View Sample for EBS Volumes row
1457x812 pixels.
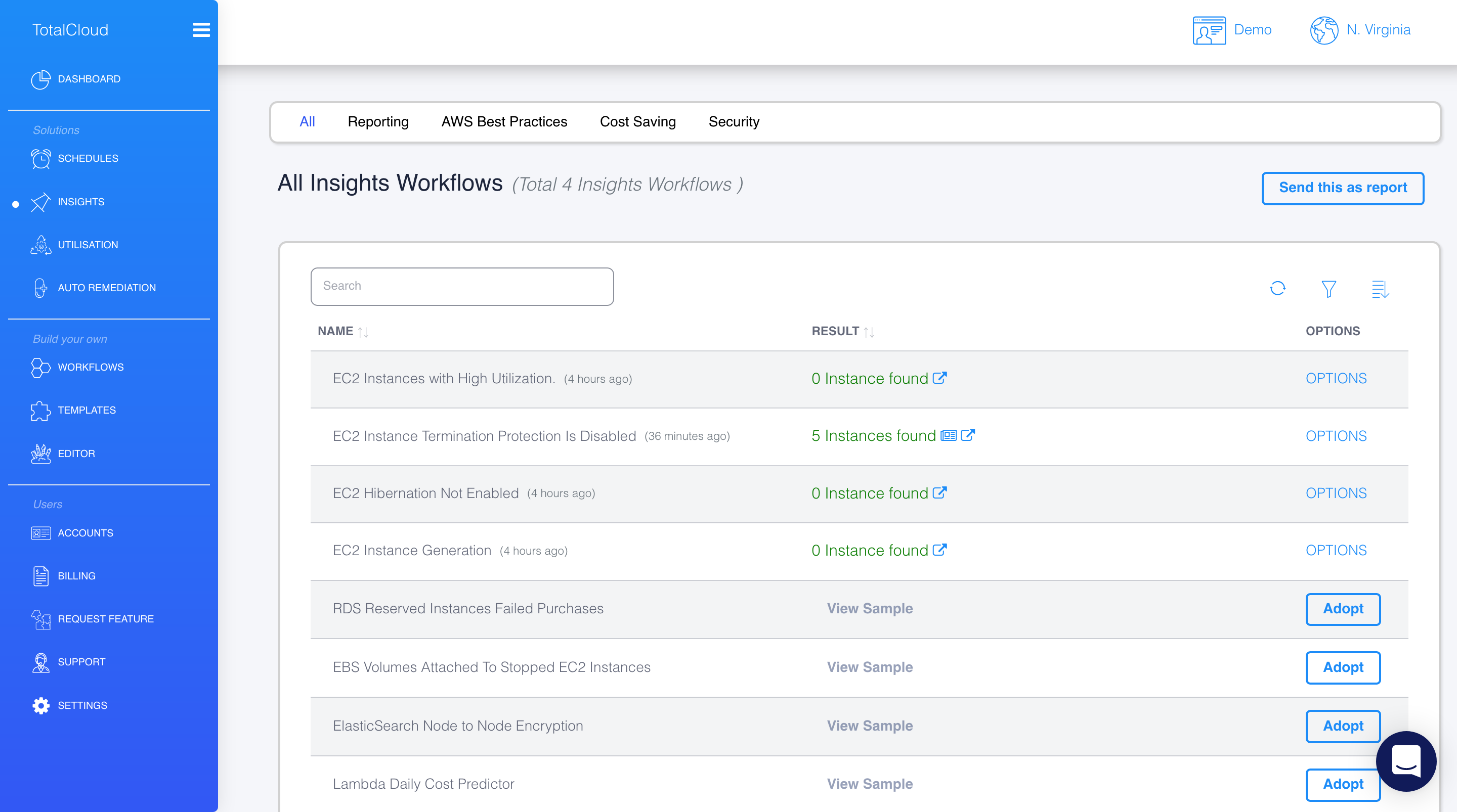coord(870,667)
